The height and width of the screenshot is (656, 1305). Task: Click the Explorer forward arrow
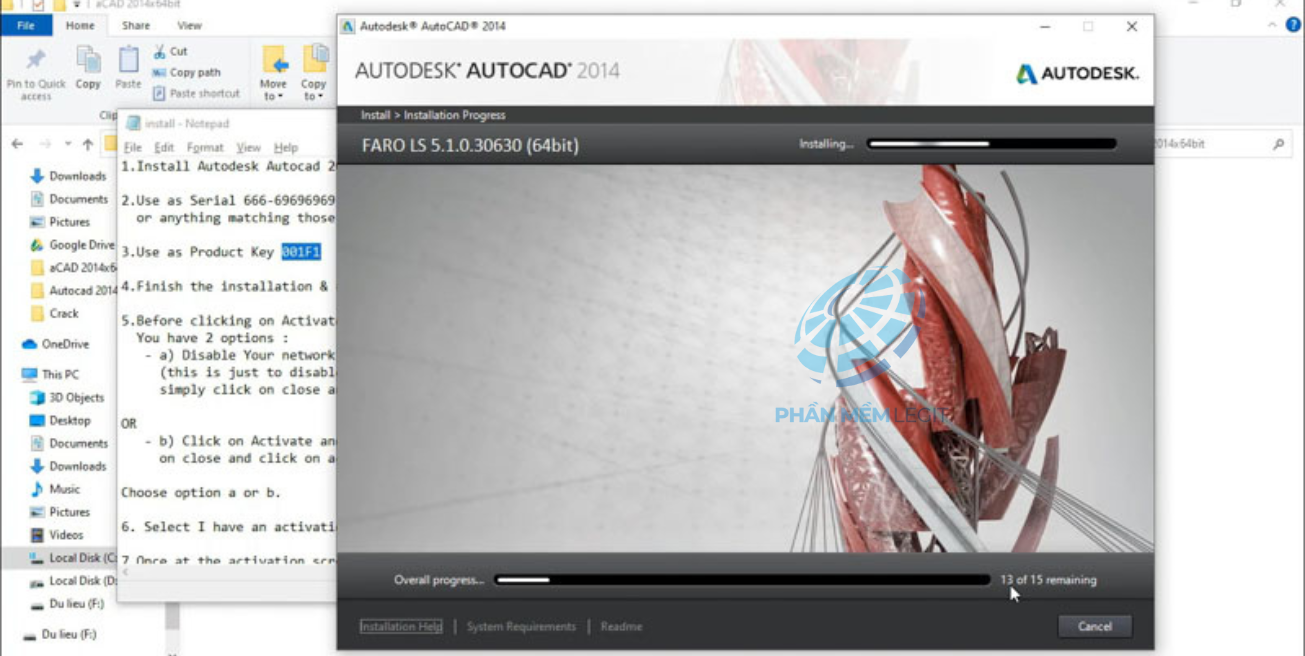click(45, 144)
